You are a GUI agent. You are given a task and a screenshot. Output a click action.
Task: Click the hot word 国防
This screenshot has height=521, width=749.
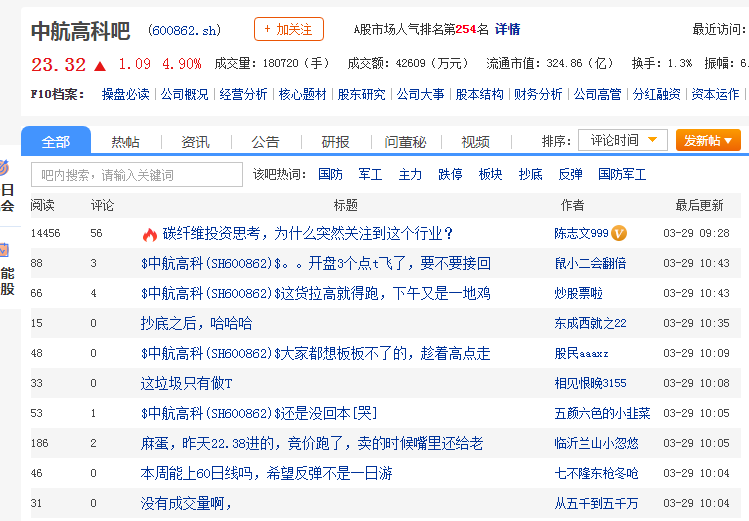331,174
